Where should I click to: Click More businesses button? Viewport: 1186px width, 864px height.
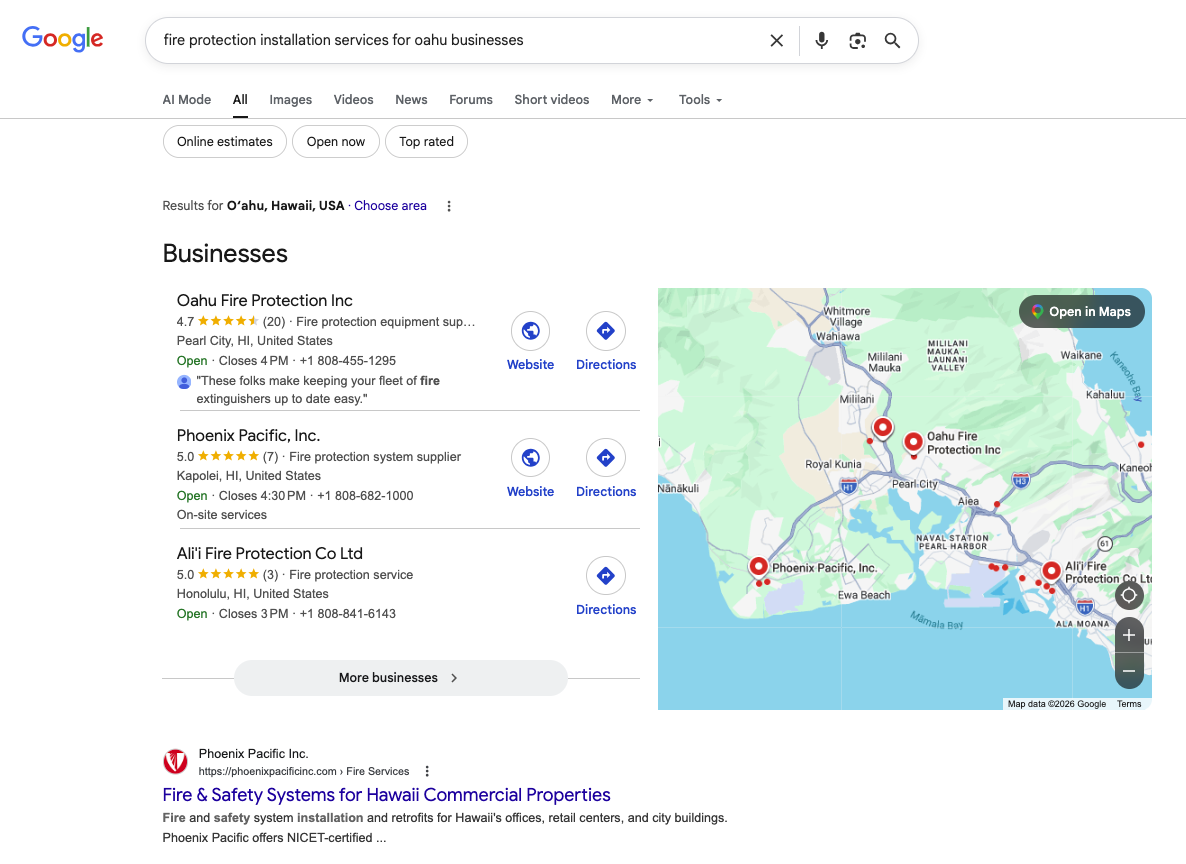[x=401, y=678]
